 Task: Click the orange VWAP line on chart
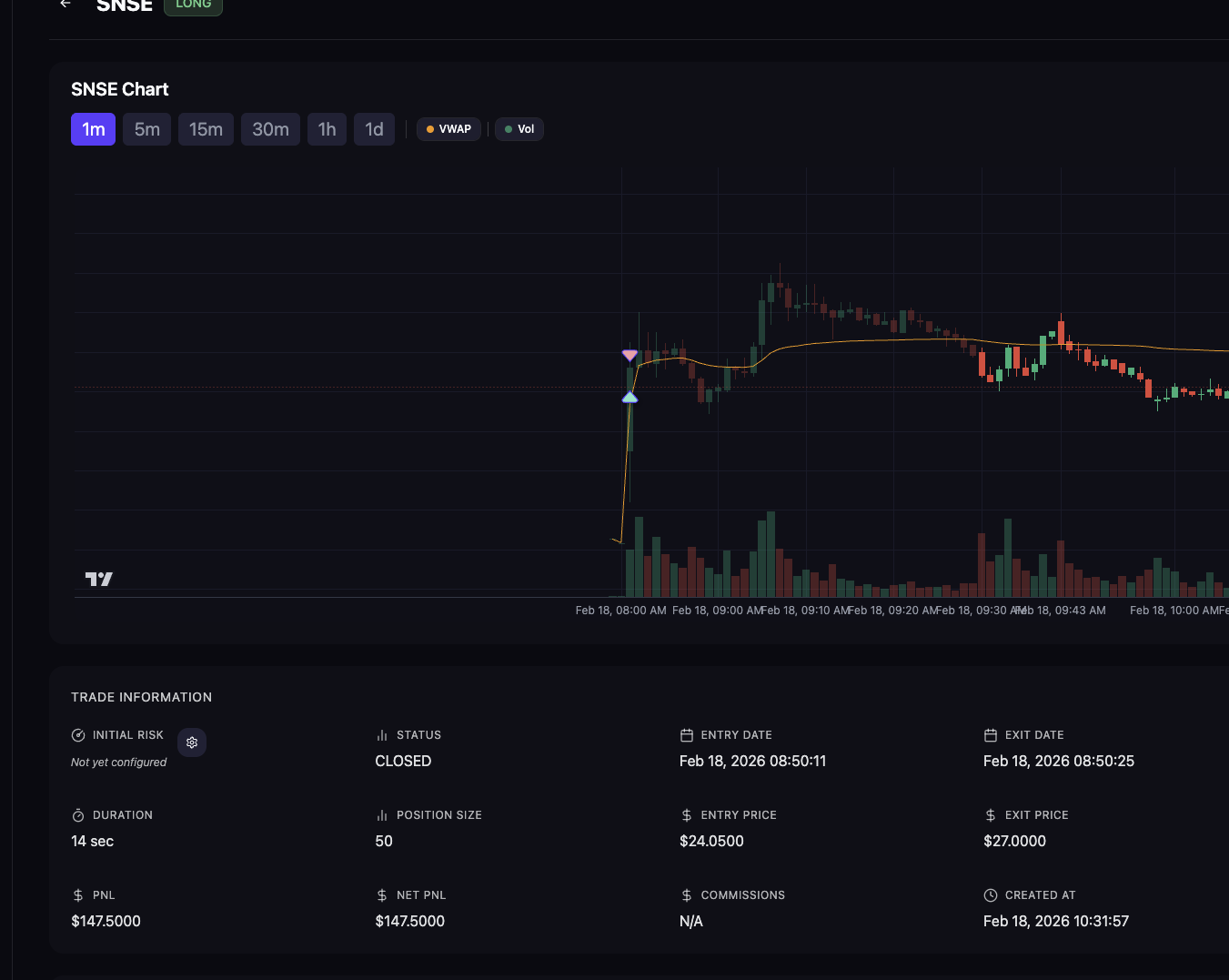[x=864, y=340]
